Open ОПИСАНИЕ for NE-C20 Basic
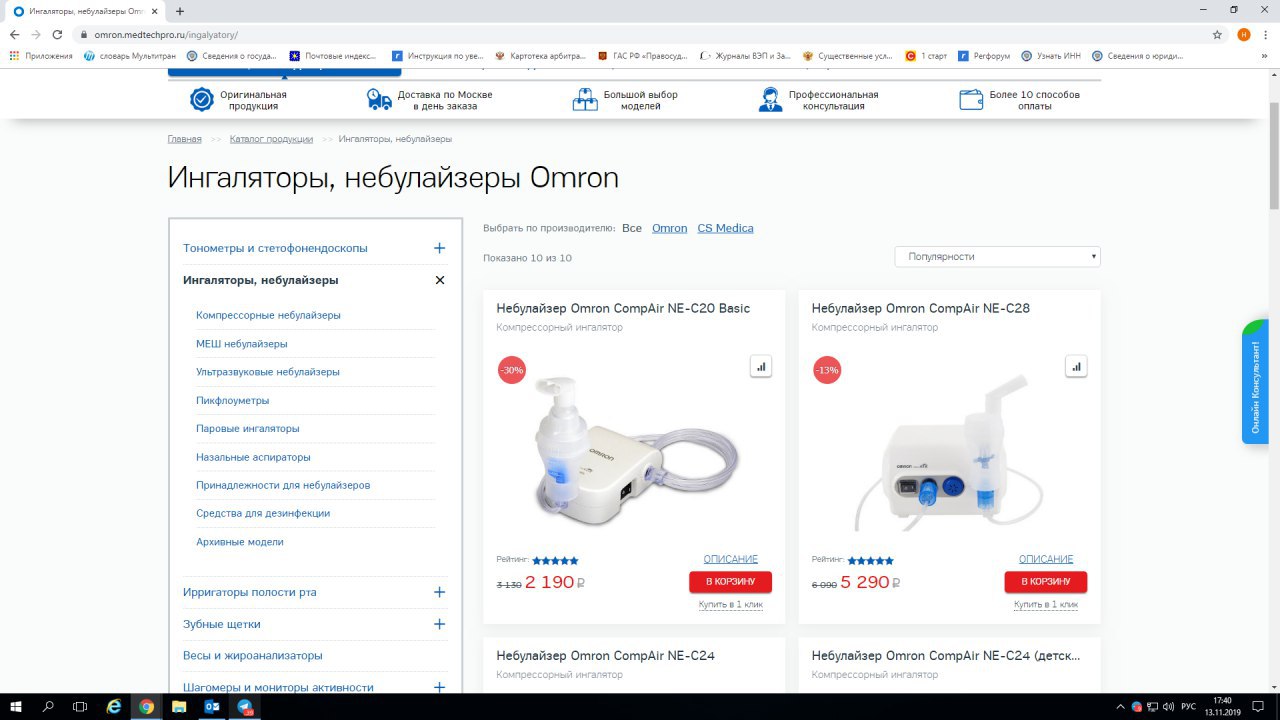Screen dimensions: 1280x720 click(731, 559)
